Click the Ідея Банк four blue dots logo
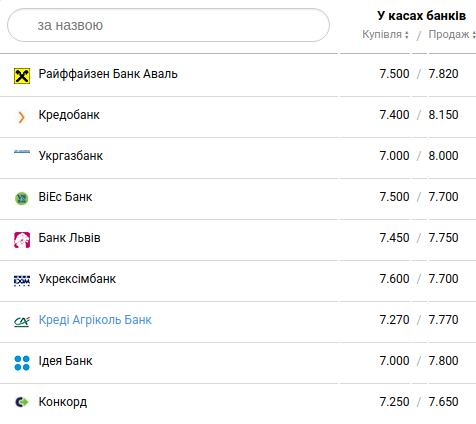 coord(22,363)
